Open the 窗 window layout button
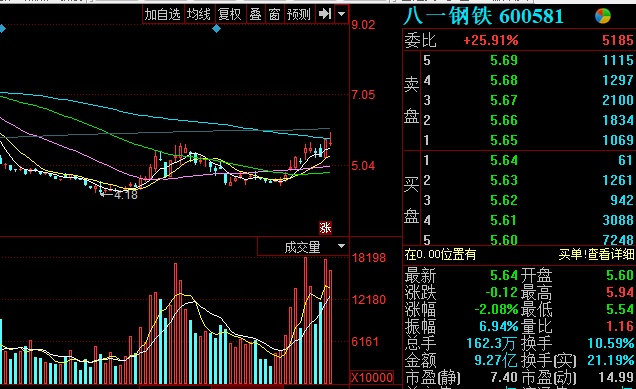636x389 pixels. click(274, 15)
